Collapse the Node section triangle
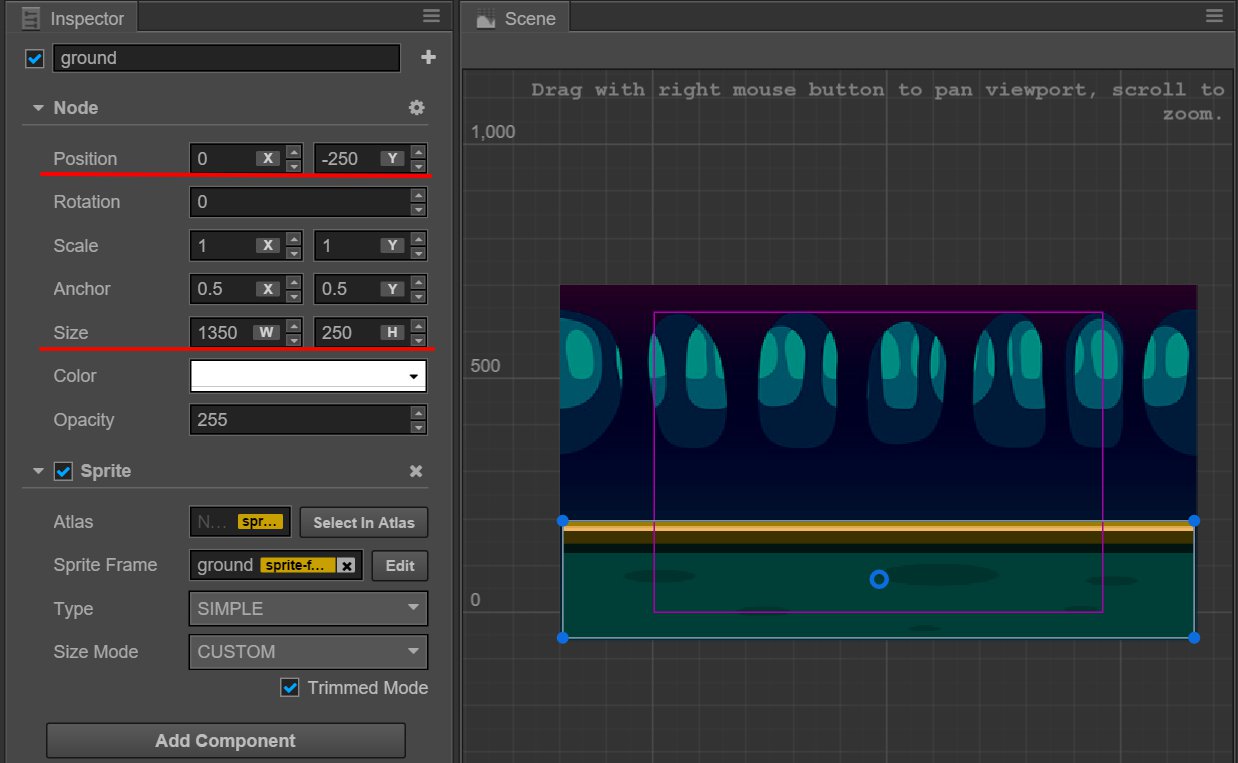 (x=38, y=108)
